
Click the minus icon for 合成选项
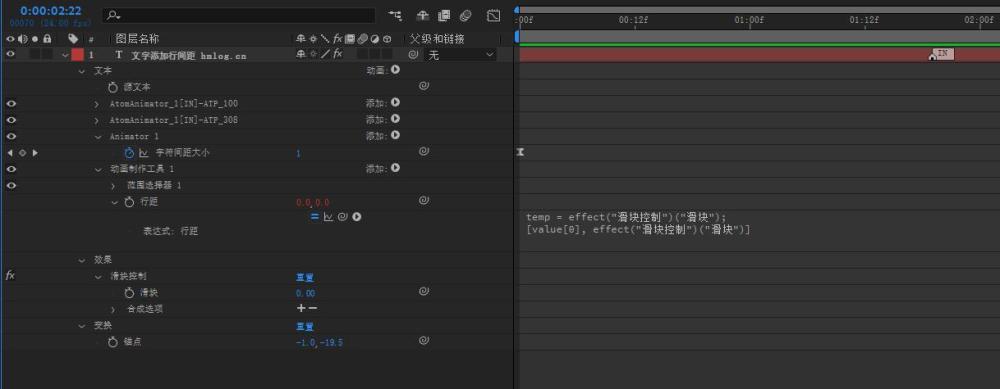[x=312, y=309]
